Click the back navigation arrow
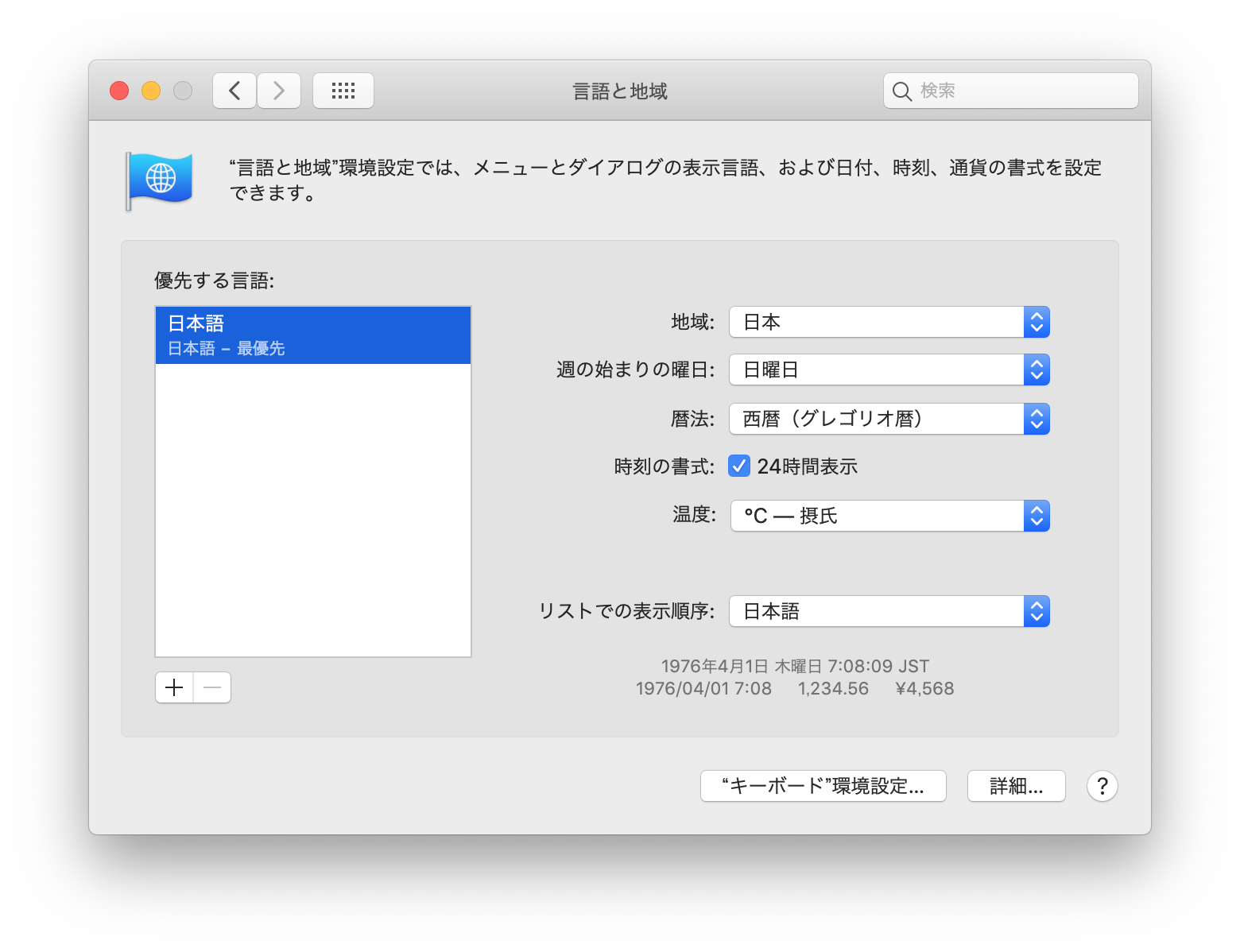The image size is (1240, 952). 234,91
